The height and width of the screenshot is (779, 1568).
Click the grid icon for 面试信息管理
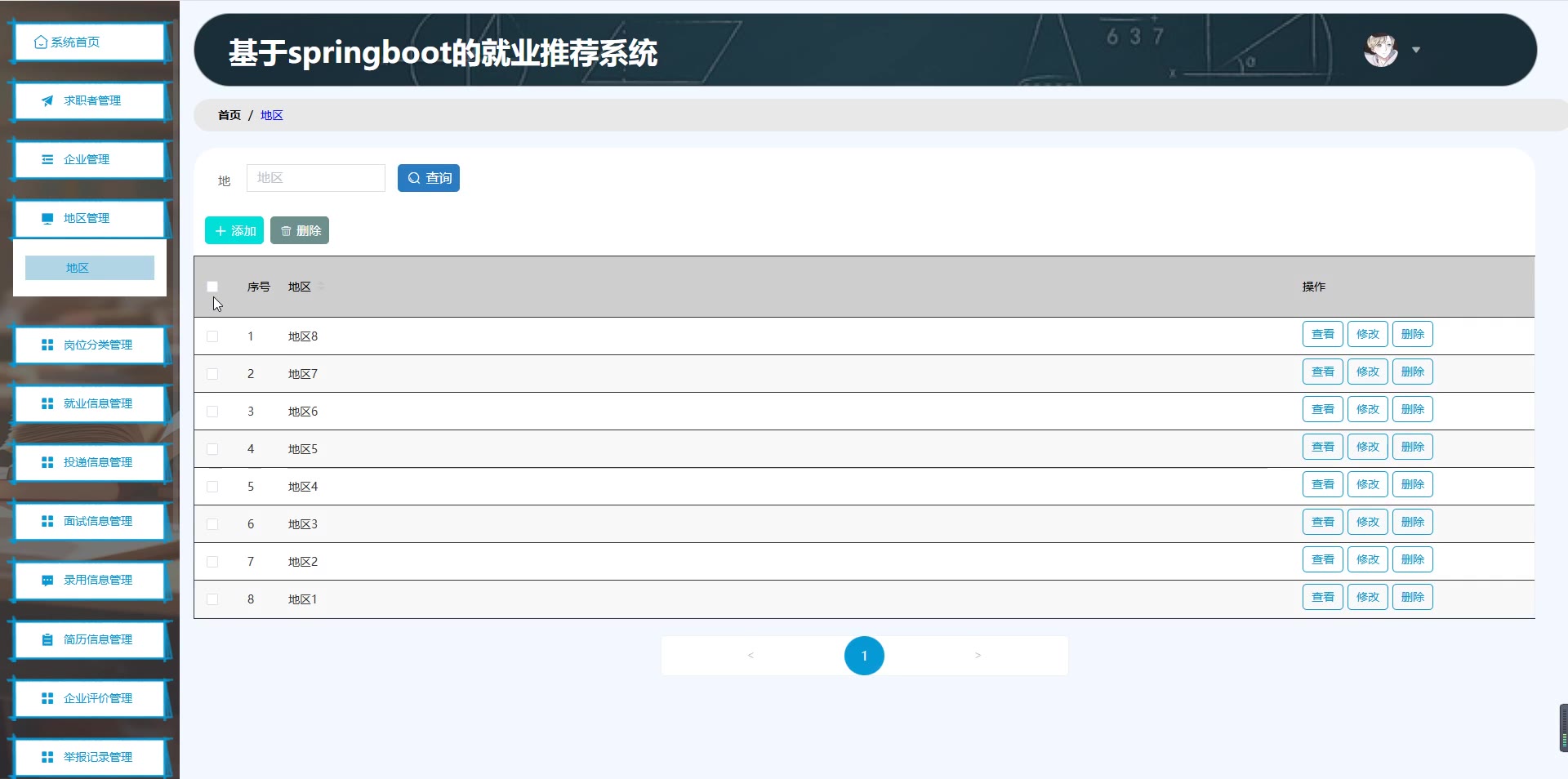point(47,522)
